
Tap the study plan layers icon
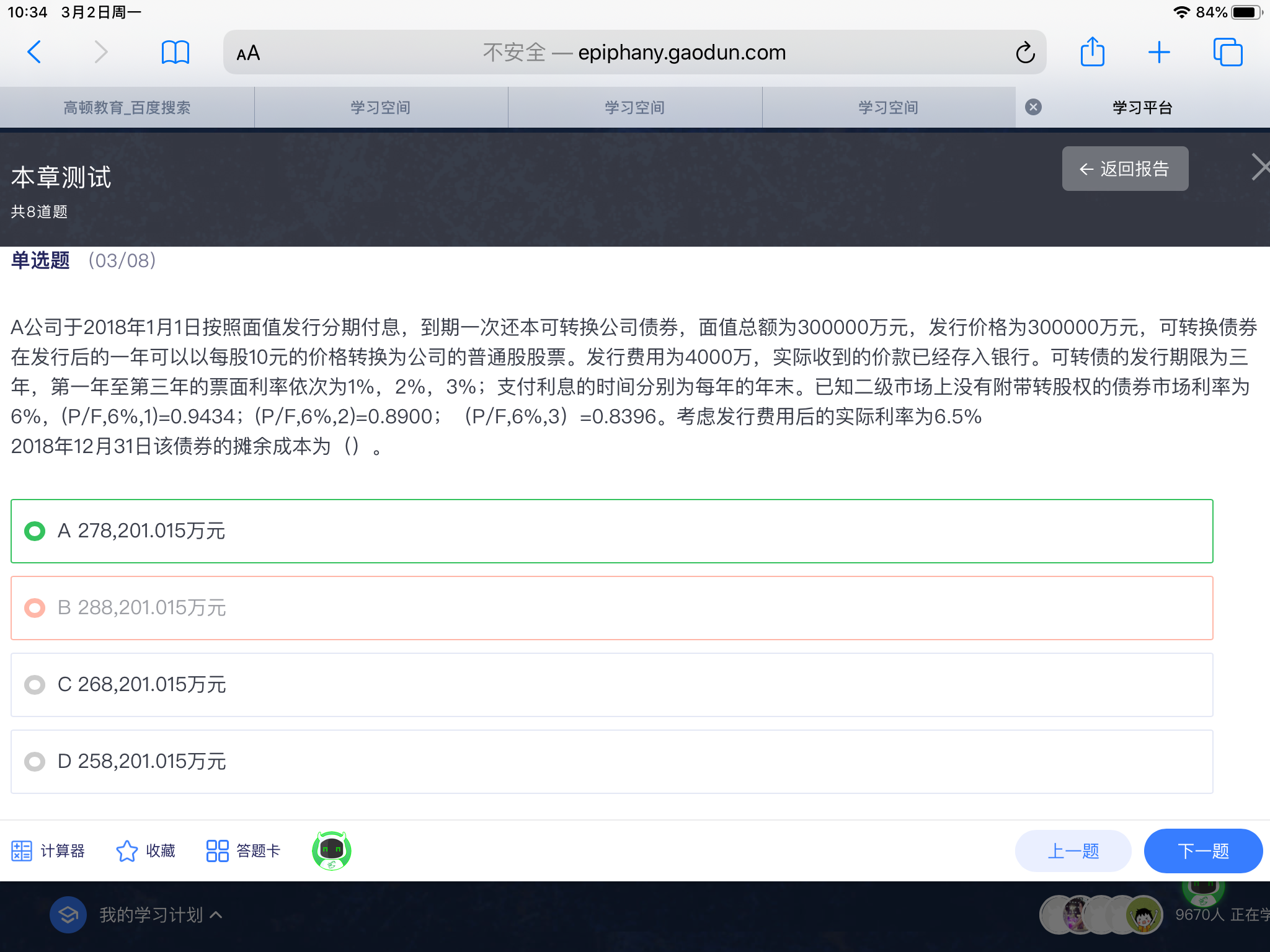pyautogui.click(x=68, y=915)
